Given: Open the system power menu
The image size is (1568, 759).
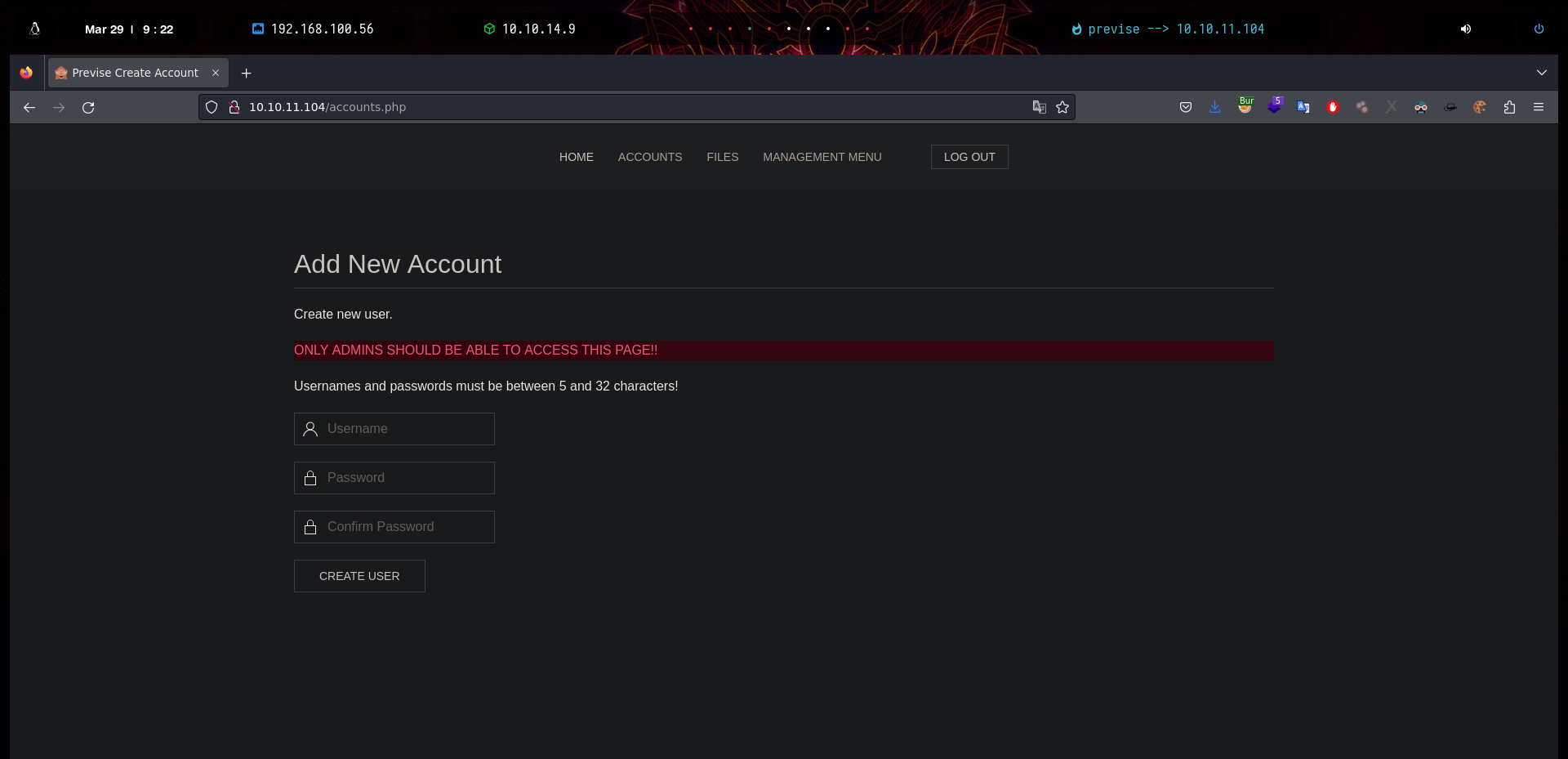Looking at the screenshot, I should click(x=1539, y=29).
